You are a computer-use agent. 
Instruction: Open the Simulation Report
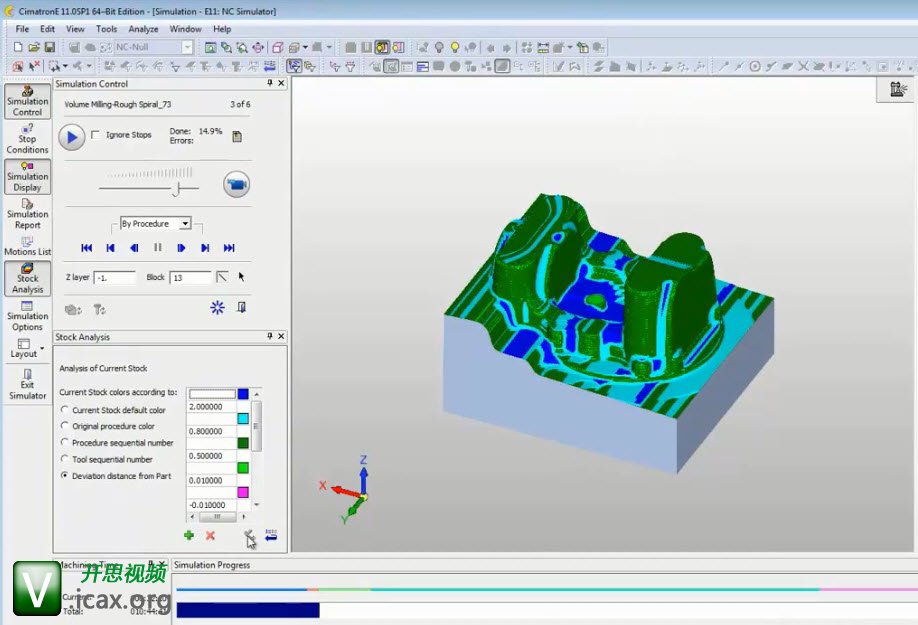click(x=27, y=213)
